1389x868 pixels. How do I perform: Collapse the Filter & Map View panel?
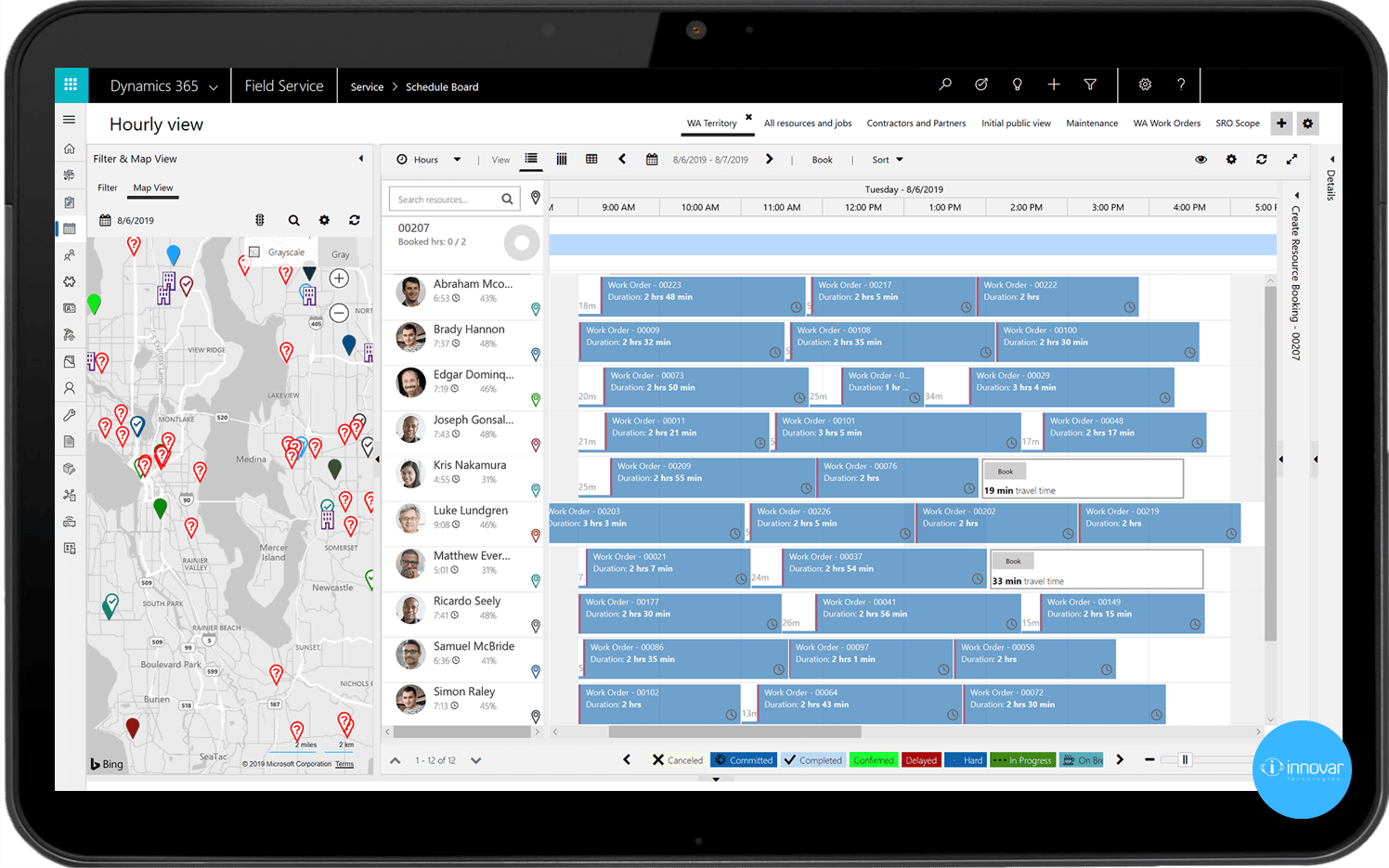[361, 158]
